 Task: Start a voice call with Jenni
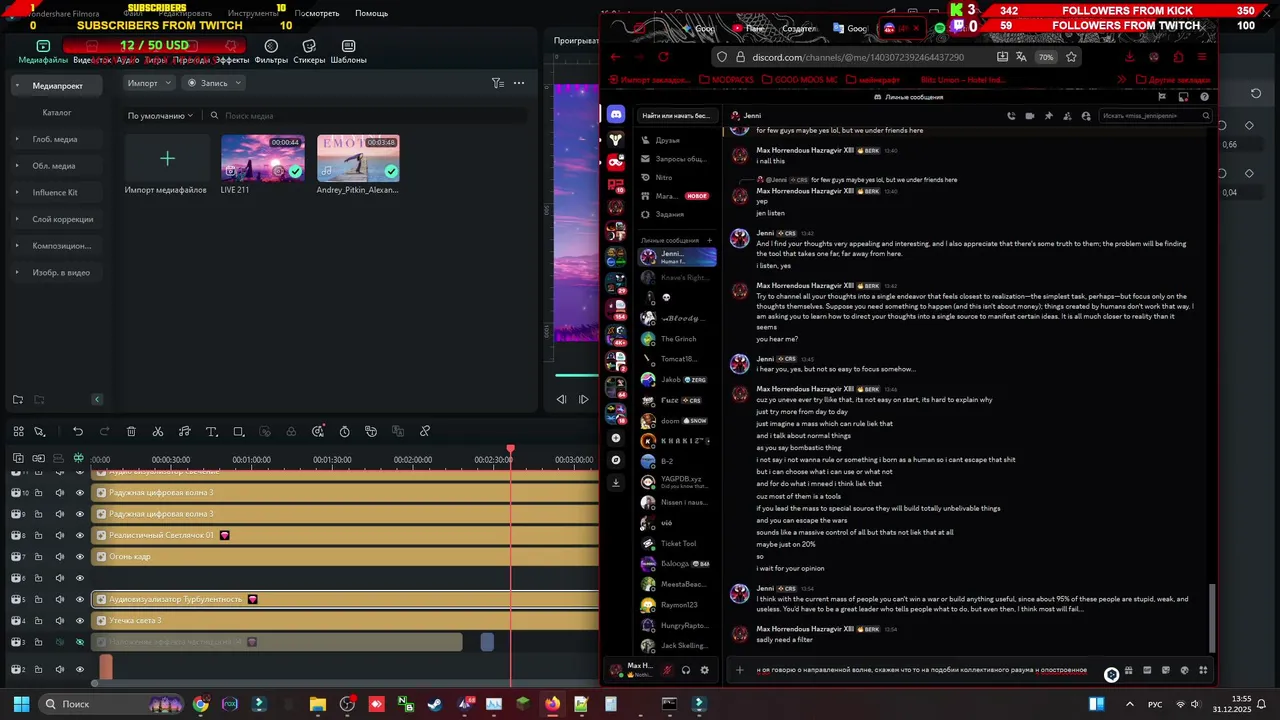(1011, 116)
